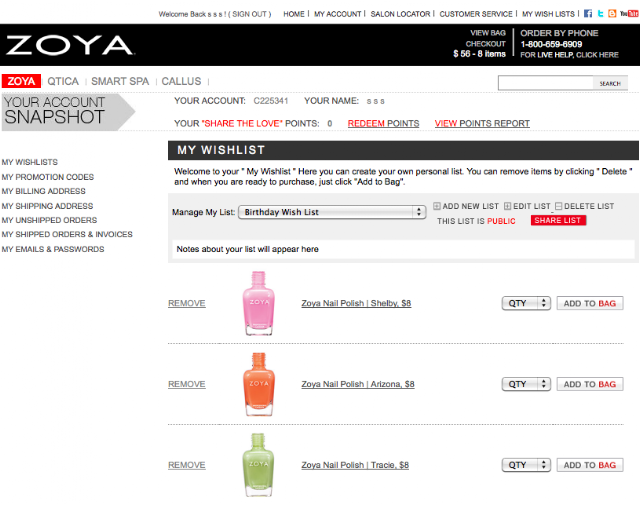Click FOR LIVE HELP, CLICK HERE
The height and width of the screenshot is (505, 640).
pyautogui.click(x=569, y=55)
